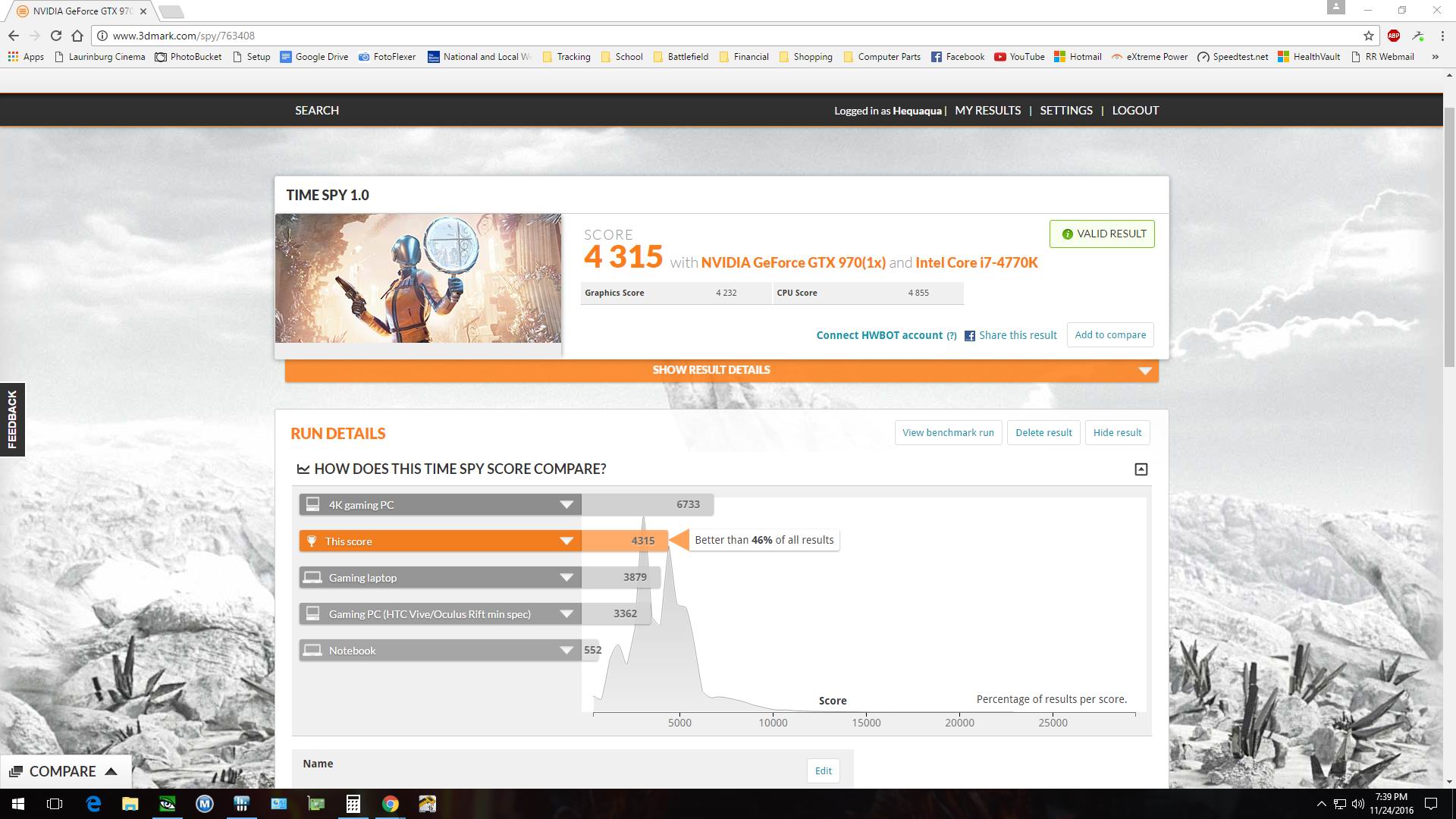The height and width of the screenshot is (819, 1456).
Task: Click LOGOUT in the navigation bar
Action: pyautogui.click(x=1135, y=111)
